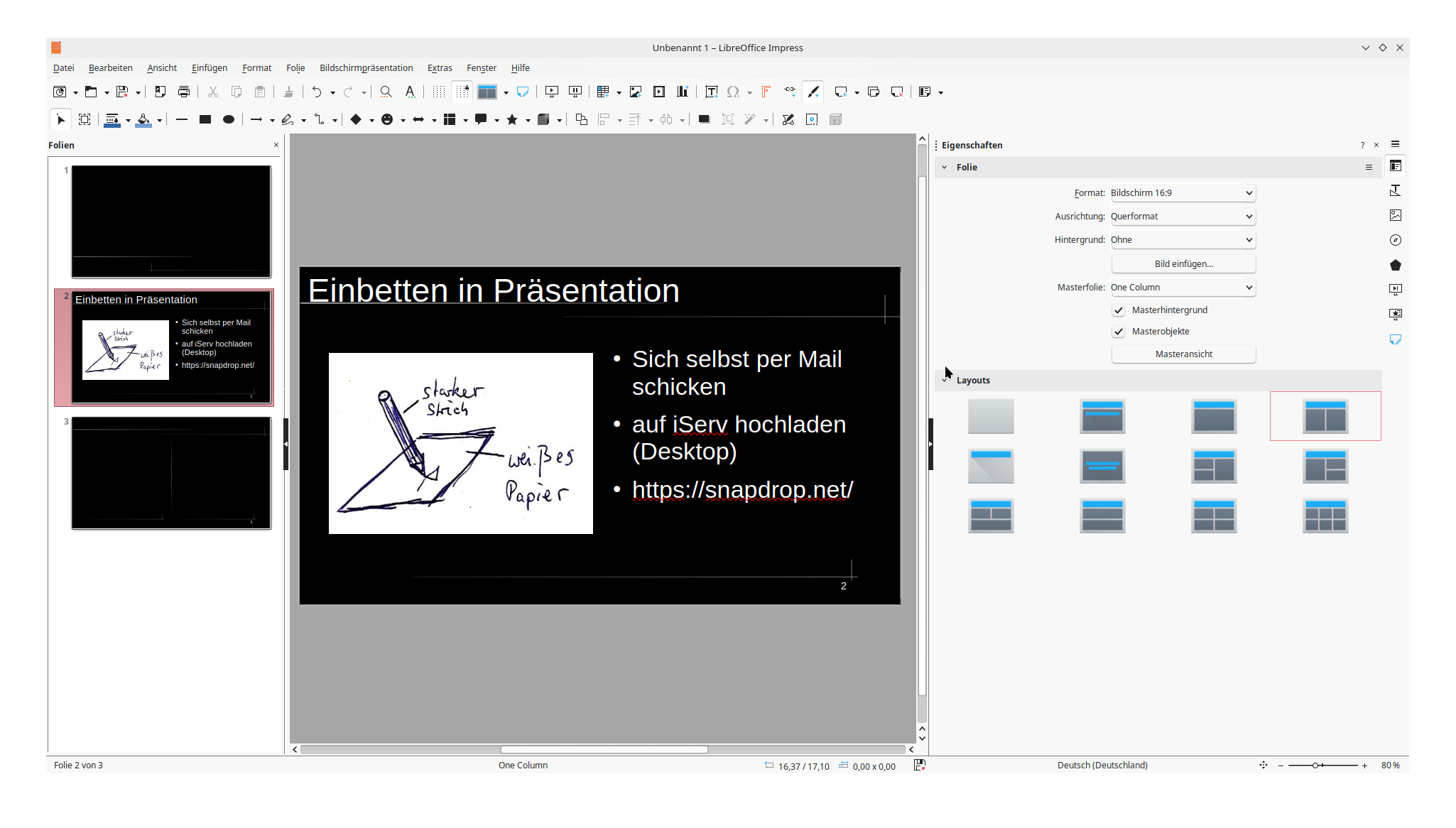Open the Masterfolie One Column dropdown
The height and width of the screenshot is (828, 1456).
tap(1183, 288)
